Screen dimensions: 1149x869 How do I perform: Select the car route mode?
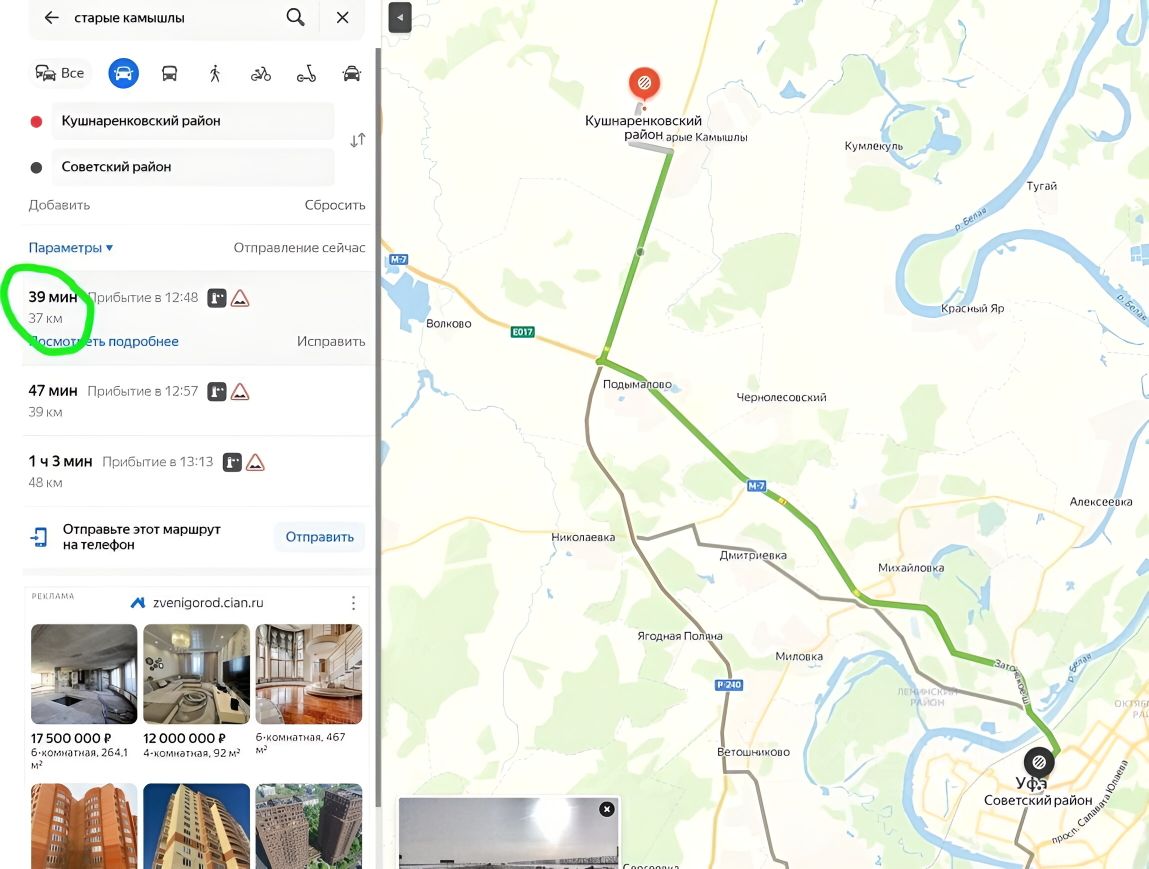(123, 73)
